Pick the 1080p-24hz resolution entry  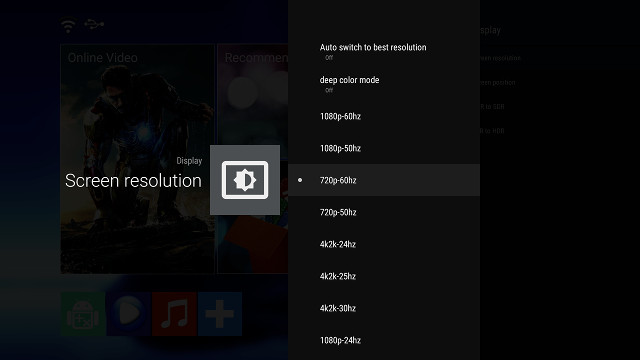pos(384,340)
